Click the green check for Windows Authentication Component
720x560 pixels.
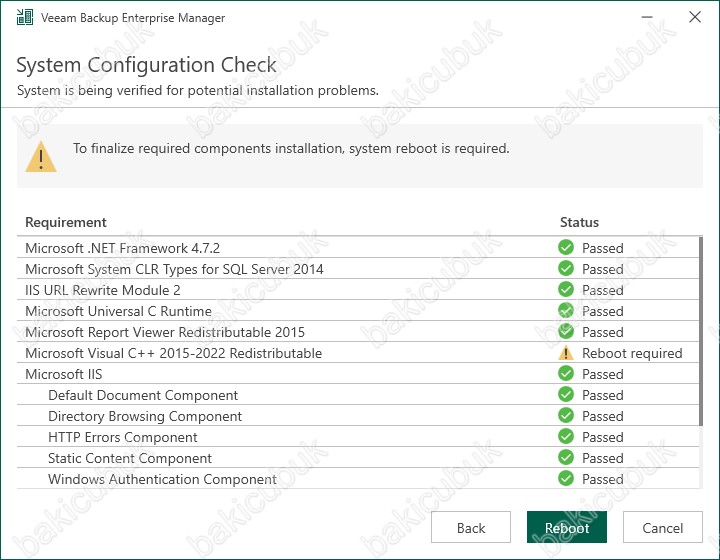click(x=566, y=479)
